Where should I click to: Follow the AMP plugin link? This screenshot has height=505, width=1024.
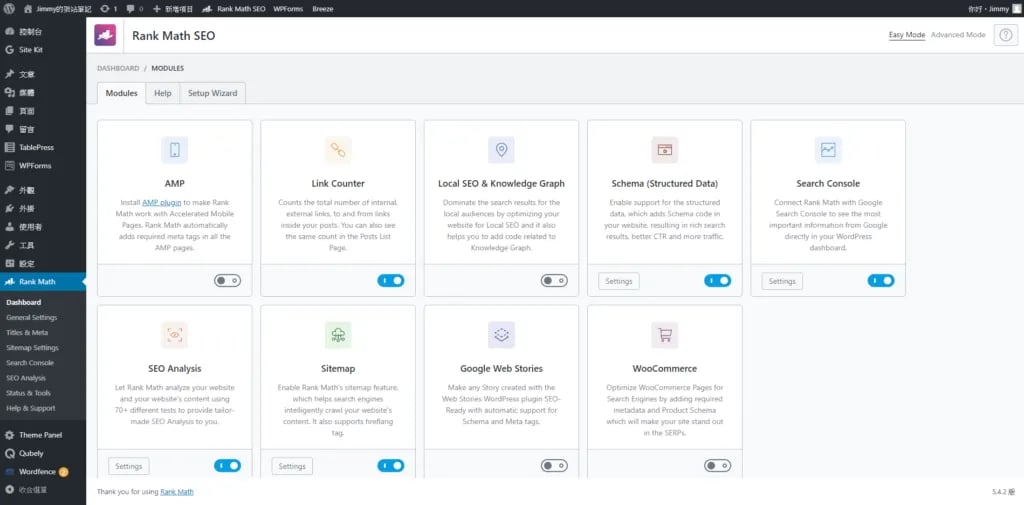[162, 203]
